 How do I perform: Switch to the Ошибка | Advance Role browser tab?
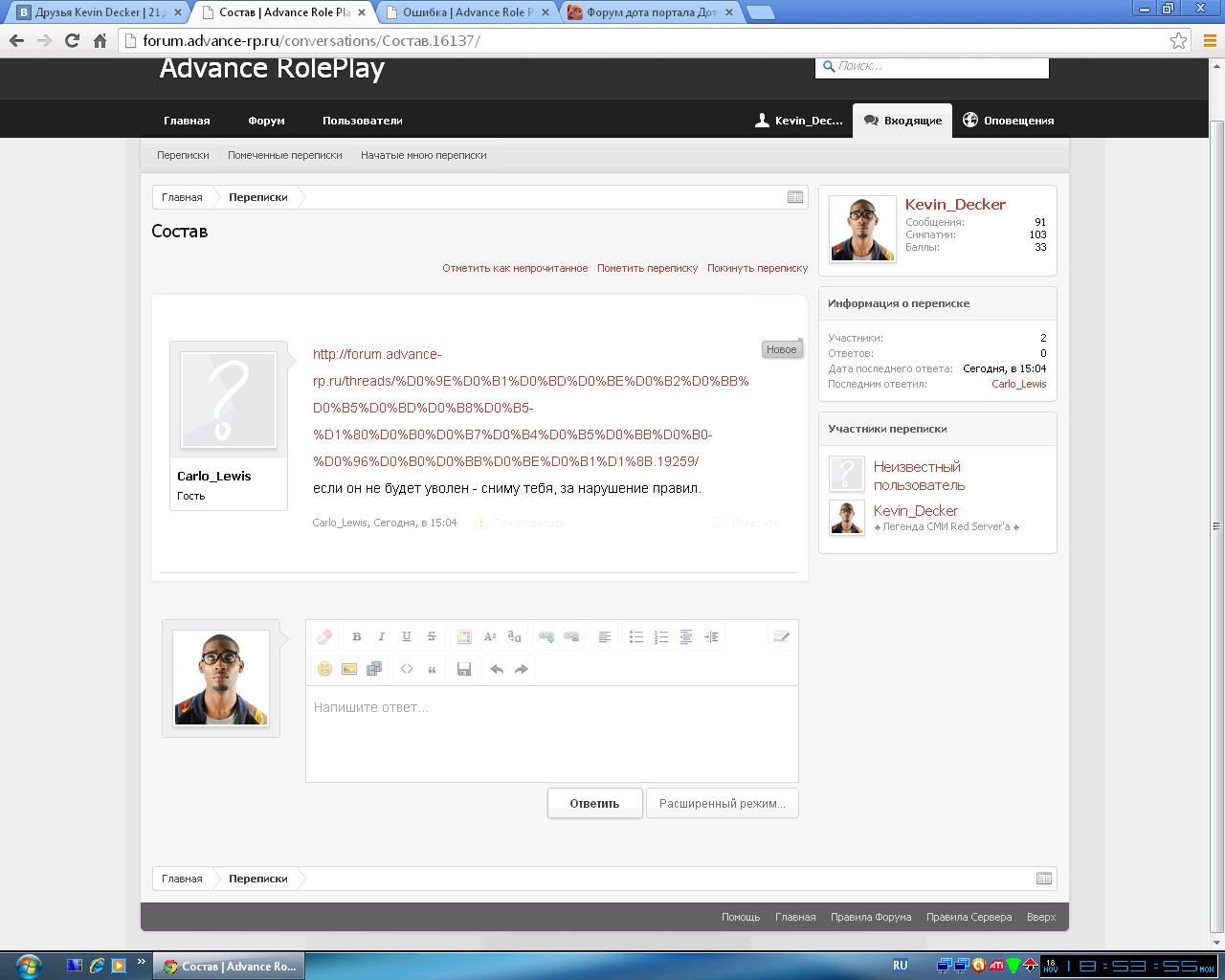(468, 12)
